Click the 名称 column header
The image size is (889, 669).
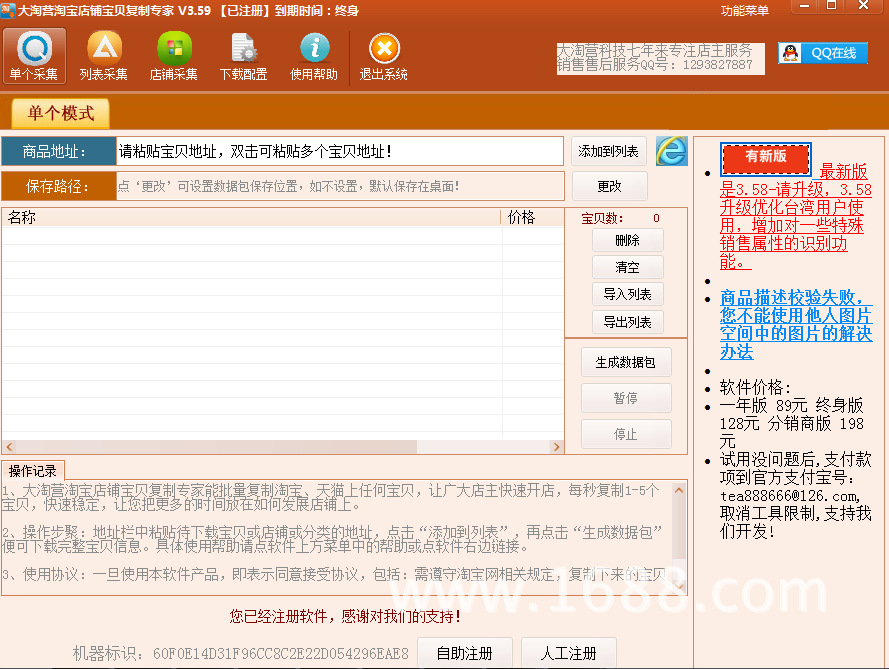tap(251, 217)
